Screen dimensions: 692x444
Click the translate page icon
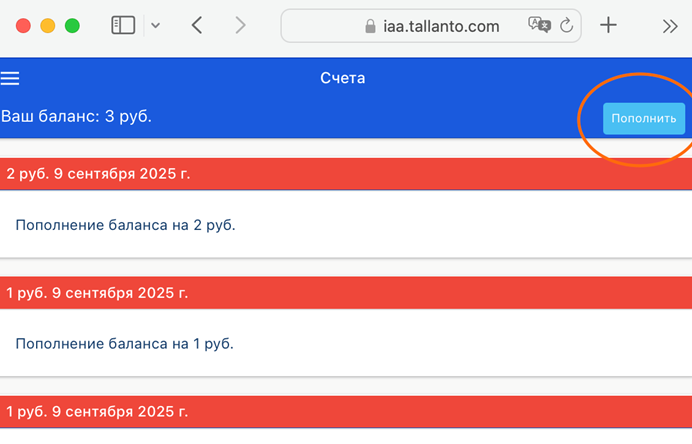pyautogui.click(x=539, y=27)
